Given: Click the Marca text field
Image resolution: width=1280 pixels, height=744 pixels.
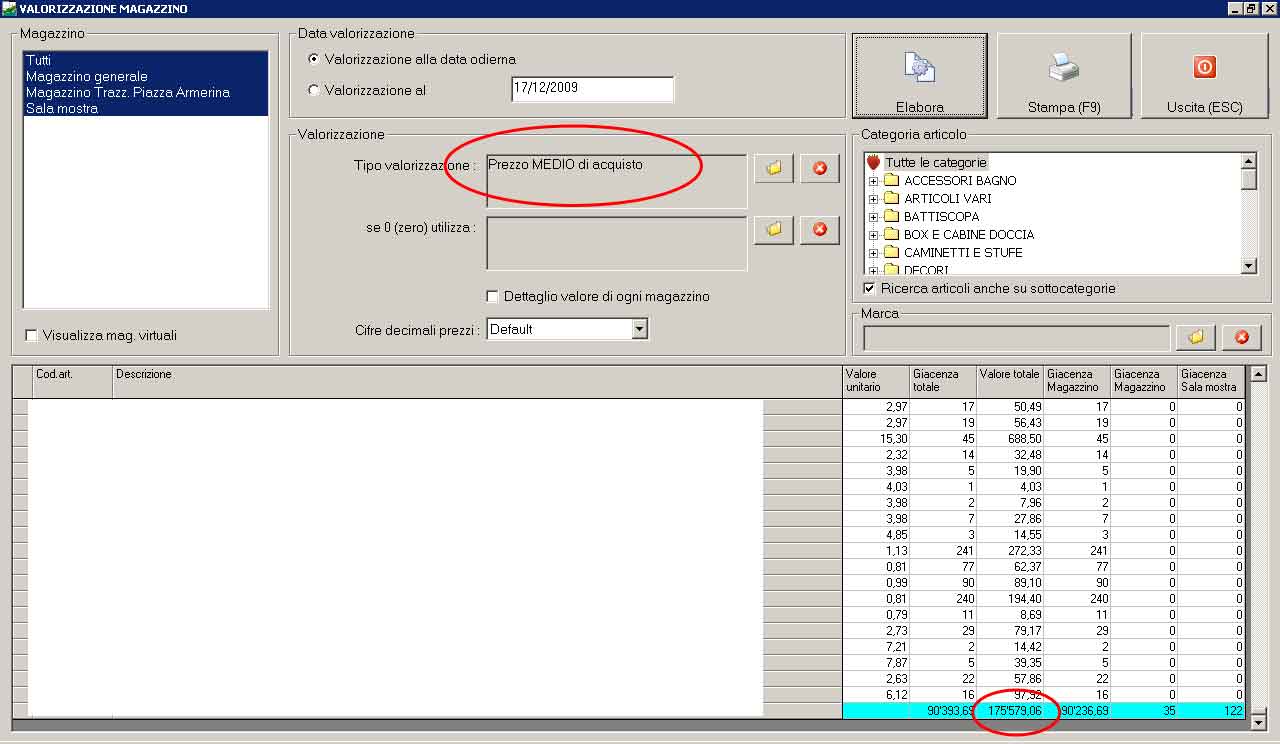Looking at the screenshot, I should click(1016, 338).
